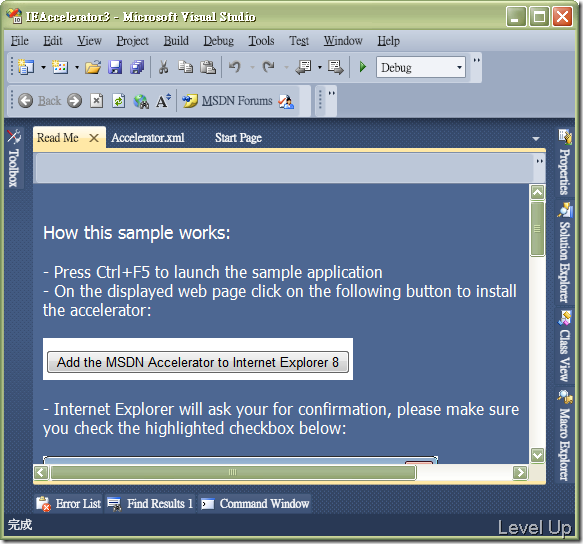The height and width of the screenshot is (544, 583).
Task: Open the Project menu
Action: click(x=132, y=41)
